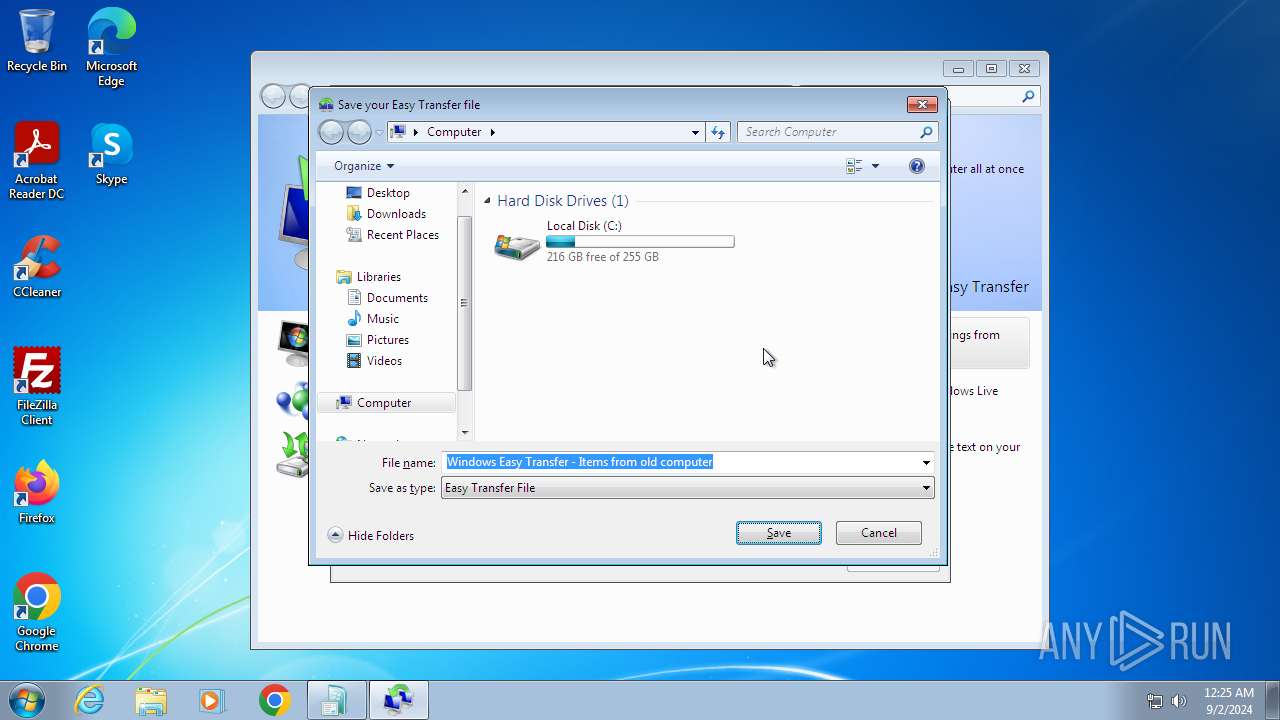This screenshot has width=1280, height=720.
Task: Click the change view icon
Action: point(854,166)
